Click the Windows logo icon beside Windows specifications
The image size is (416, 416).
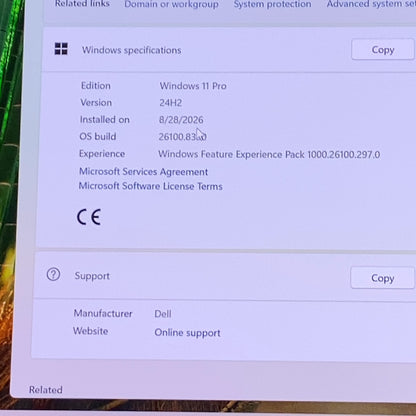point(61,49)
